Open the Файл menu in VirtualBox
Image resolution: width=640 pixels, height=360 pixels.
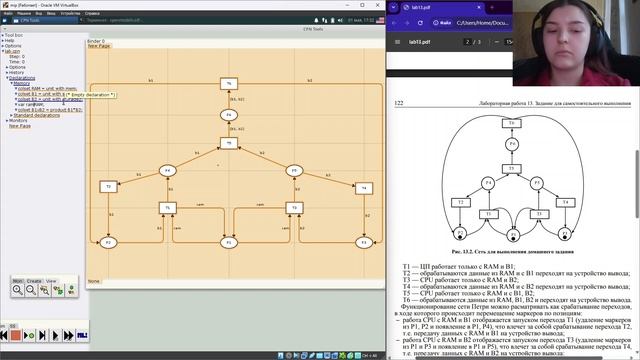tap(8, 13)
